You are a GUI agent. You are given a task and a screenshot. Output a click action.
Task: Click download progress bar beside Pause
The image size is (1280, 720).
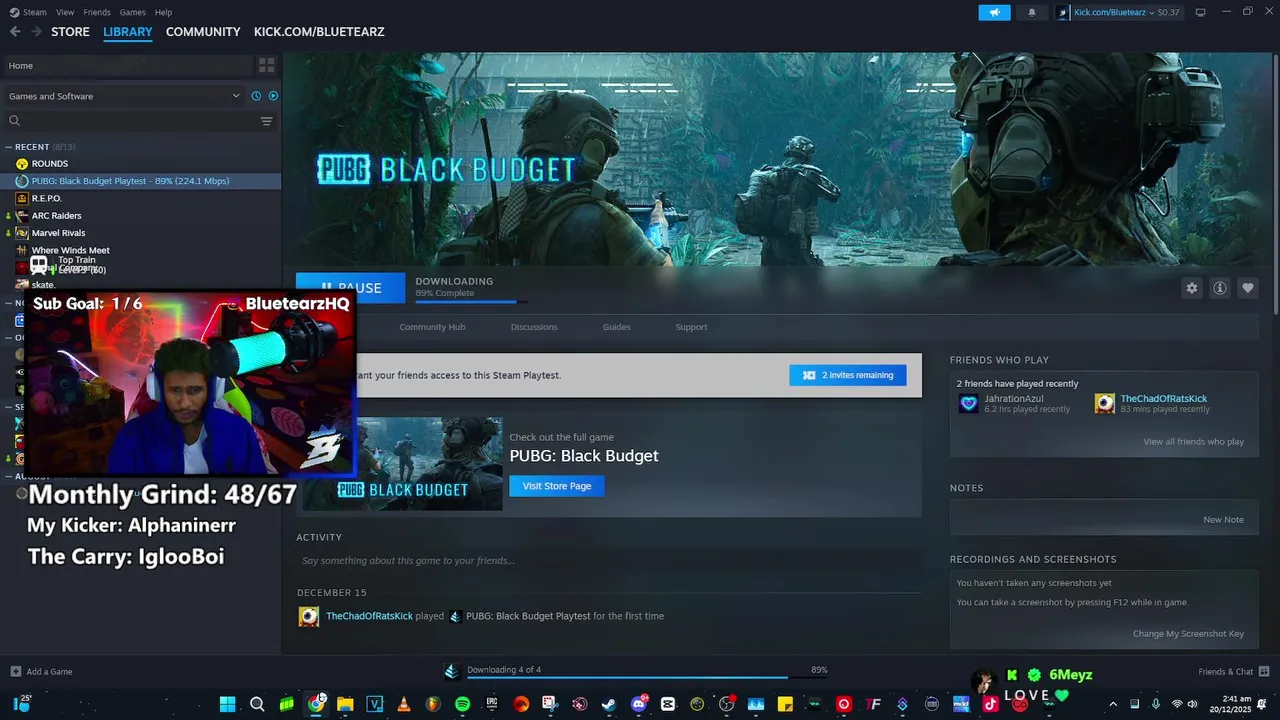click(x=471, y=301)
